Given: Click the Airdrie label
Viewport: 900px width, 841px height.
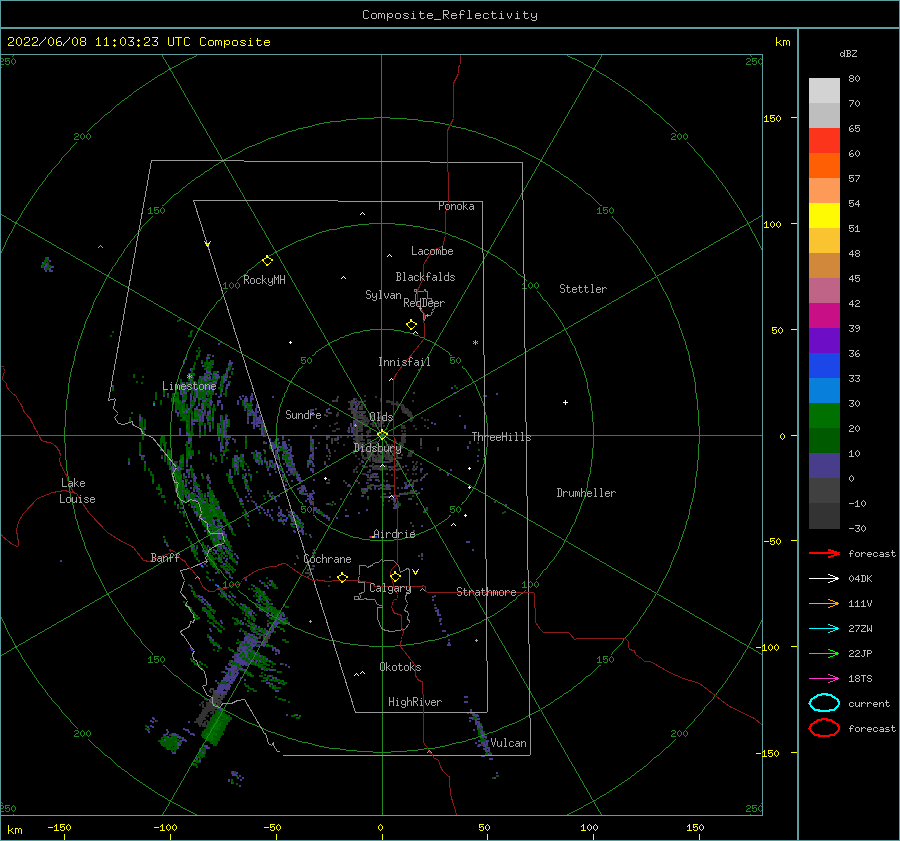Looking at the screenshot, I should point(394,534).
